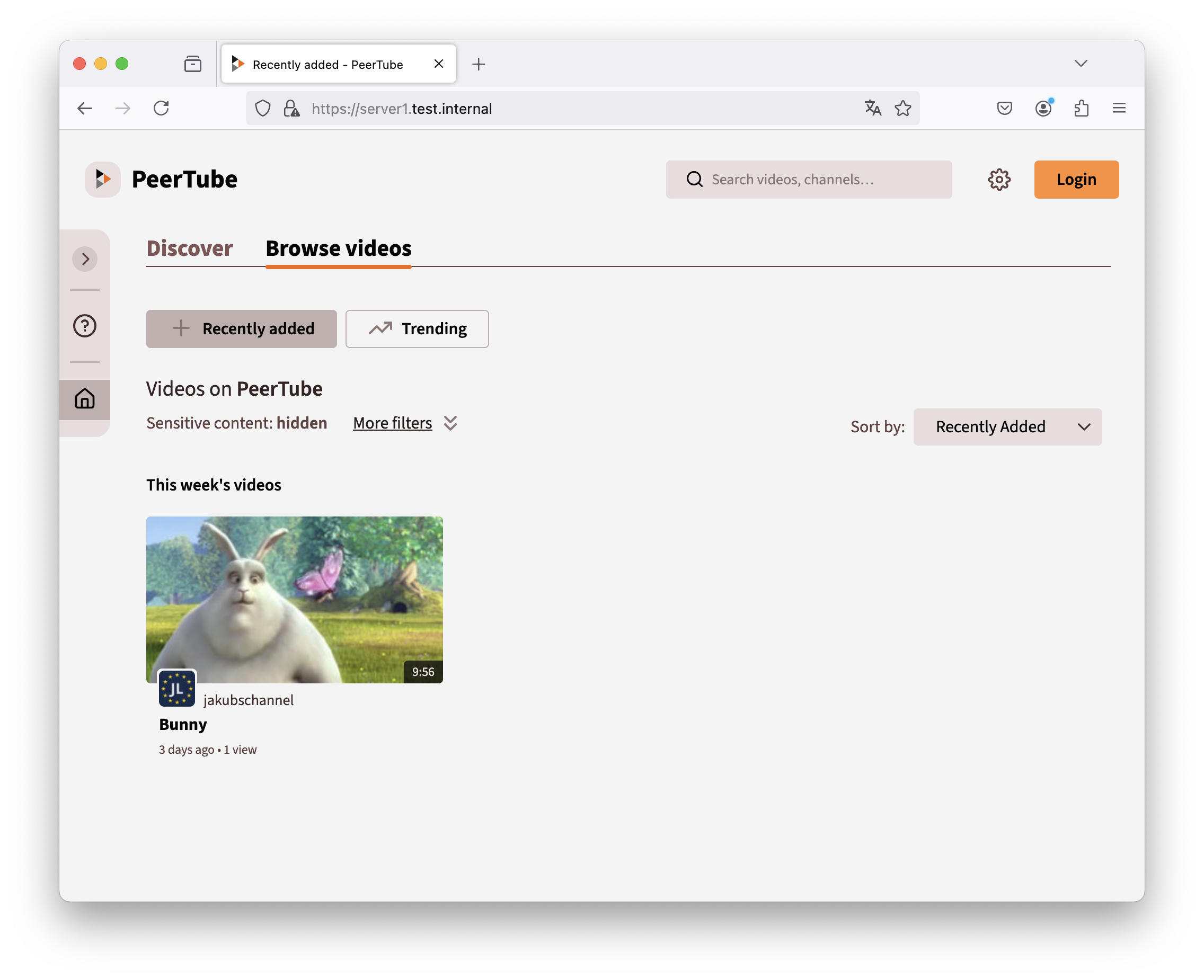This screenshot has width=1204, height=980.
Task: Open Firefox extensions puzzle icon
Action: click(1081, 109)
